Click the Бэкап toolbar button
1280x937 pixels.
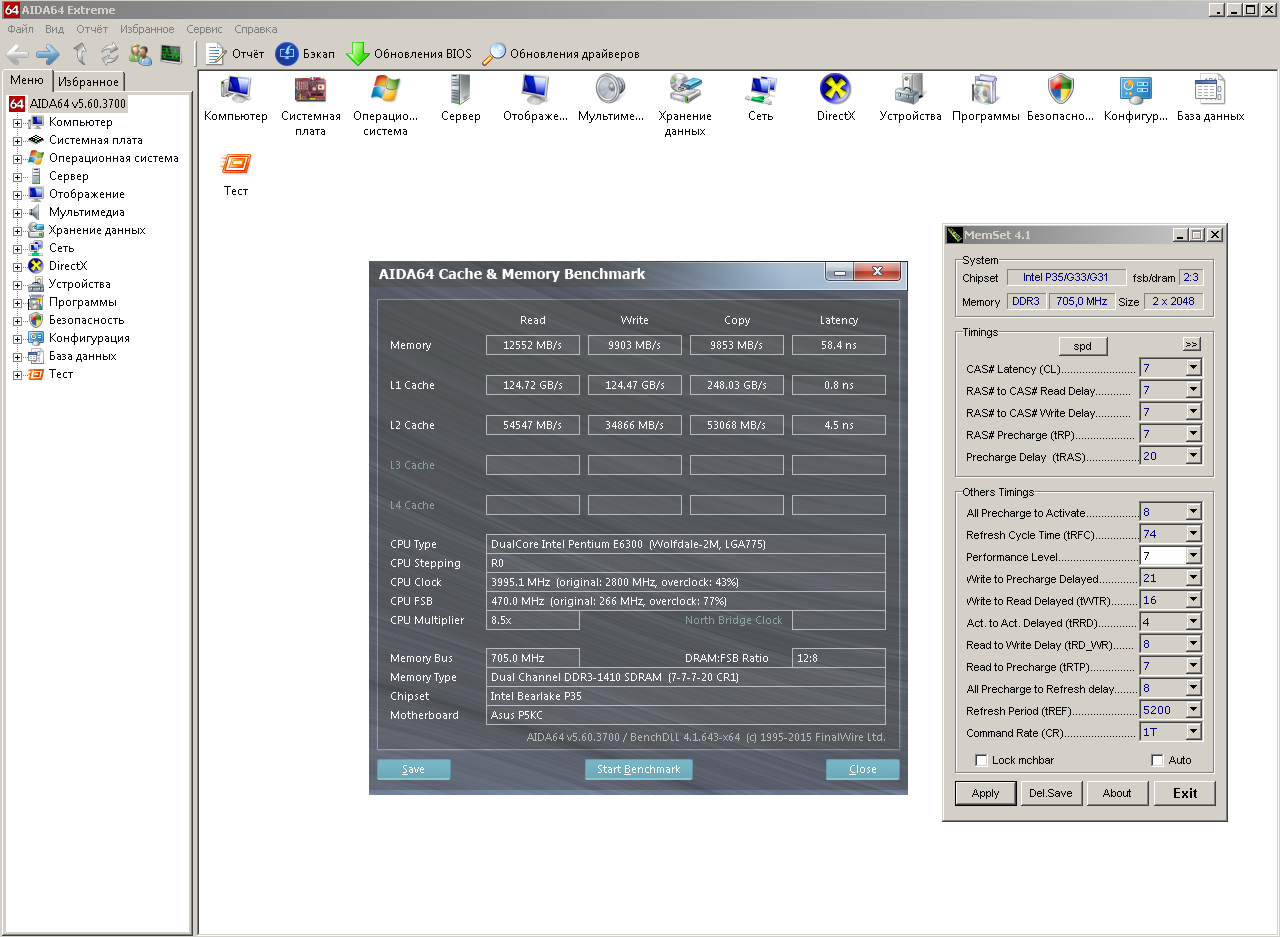pos(305,54)
